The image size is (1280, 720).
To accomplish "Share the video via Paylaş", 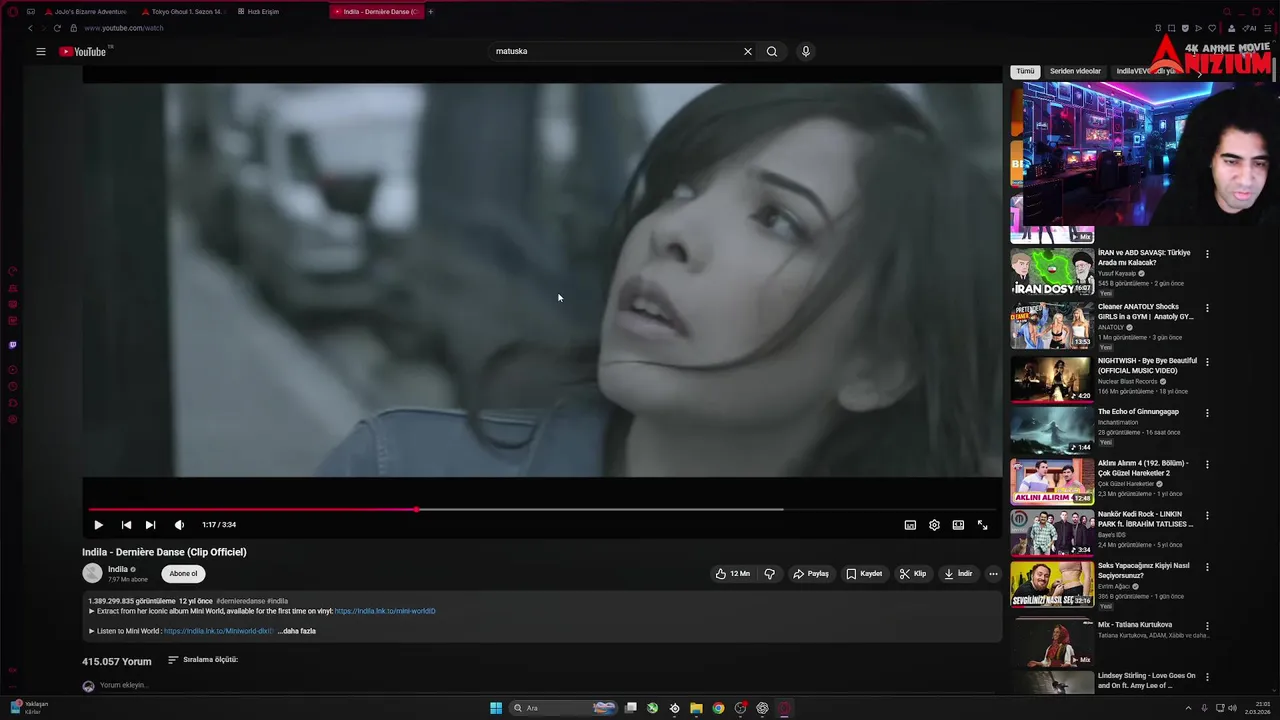I will 811,574.
